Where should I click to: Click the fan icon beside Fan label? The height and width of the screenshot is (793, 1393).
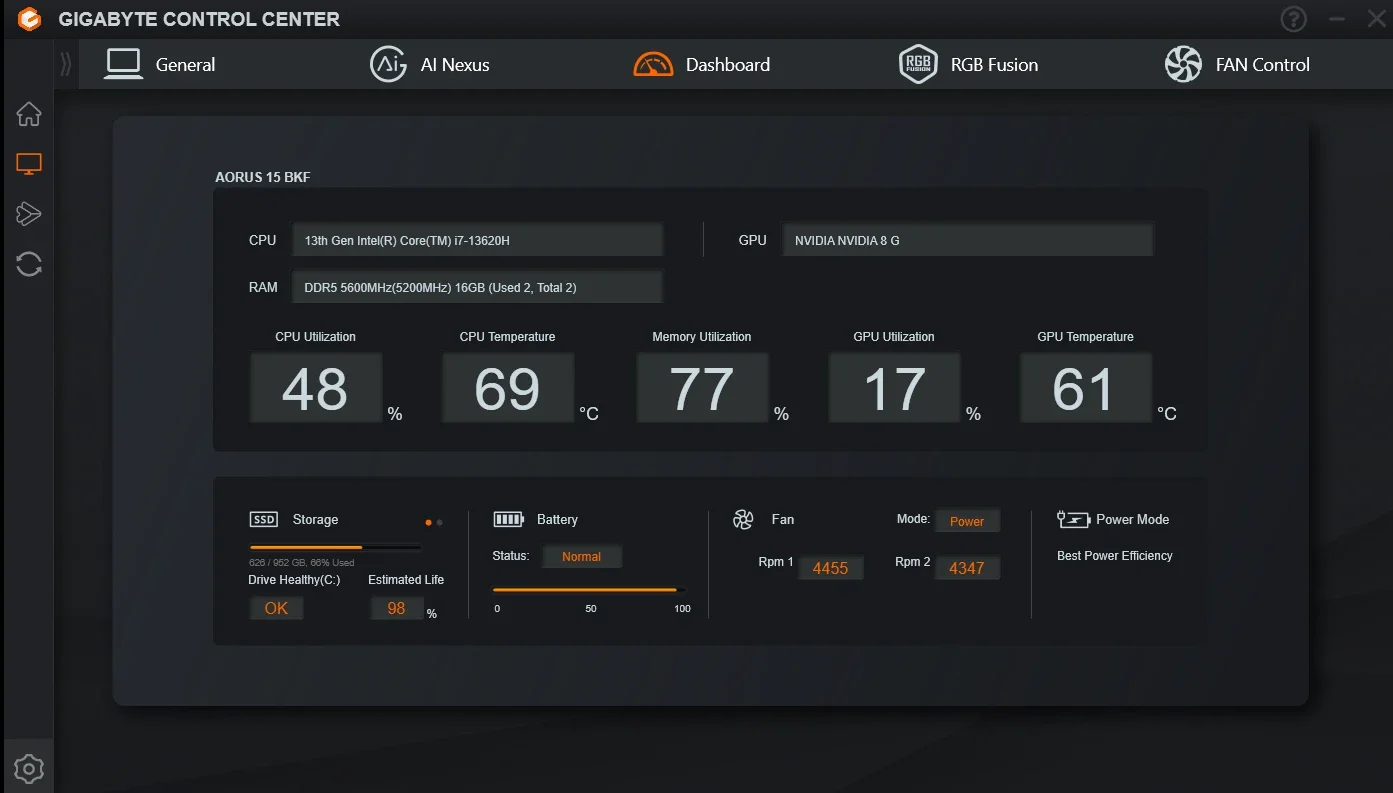(x=743, y=519)
